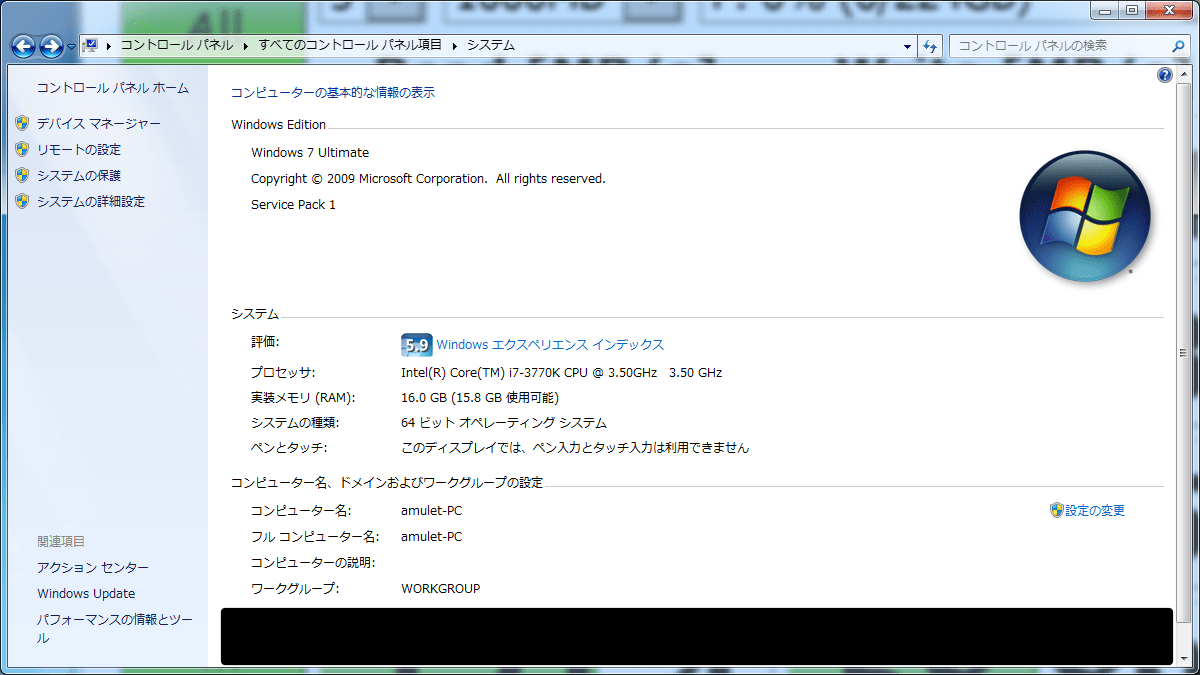Open Windows エクスペリエンス インデックス link
This screenshot has width=1200, height=675.
tap(550, 345)
